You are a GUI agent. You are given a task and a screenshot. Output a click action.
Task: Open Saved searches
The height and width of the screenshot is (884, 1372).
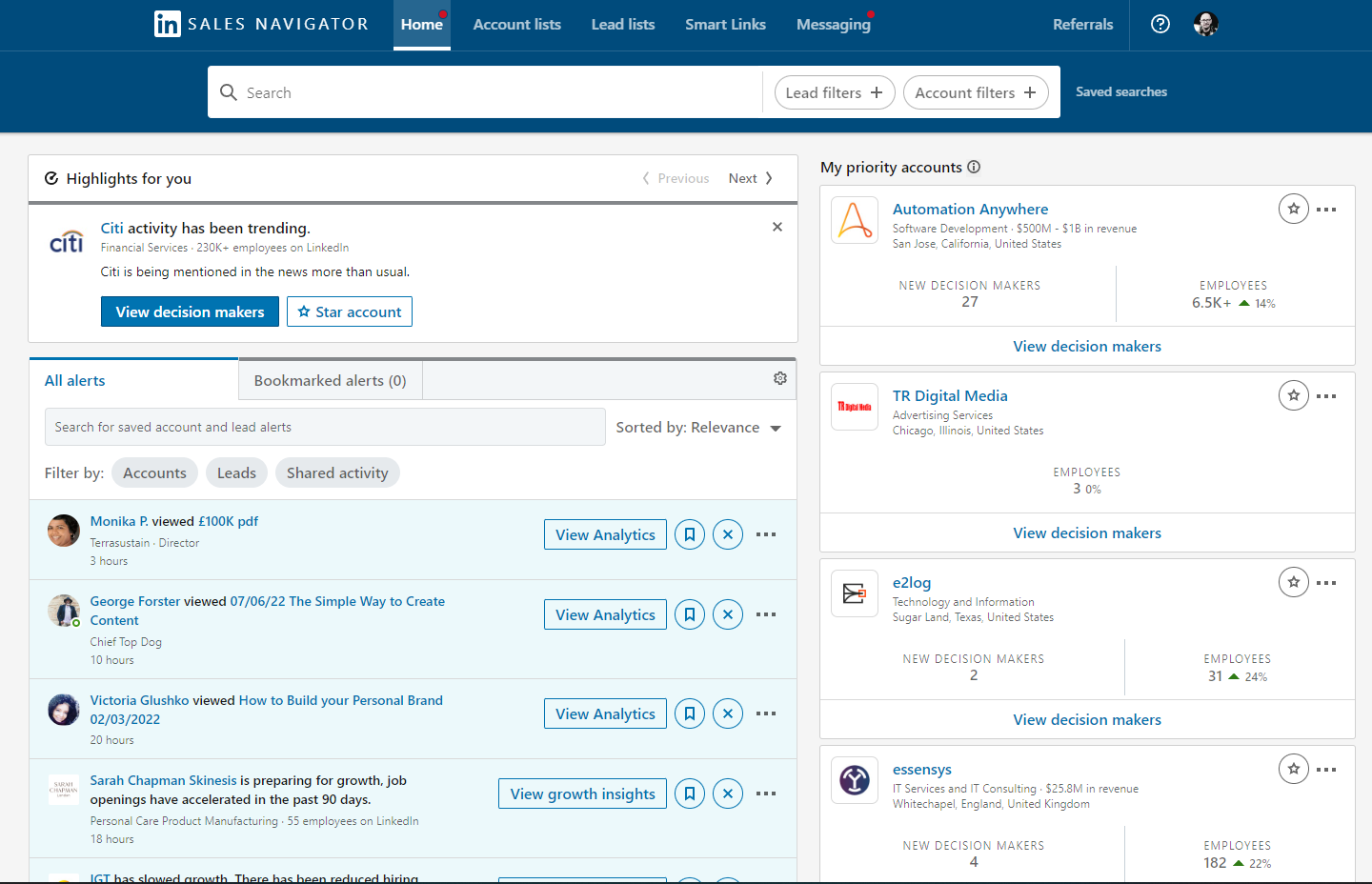(x=1121, y=91)
